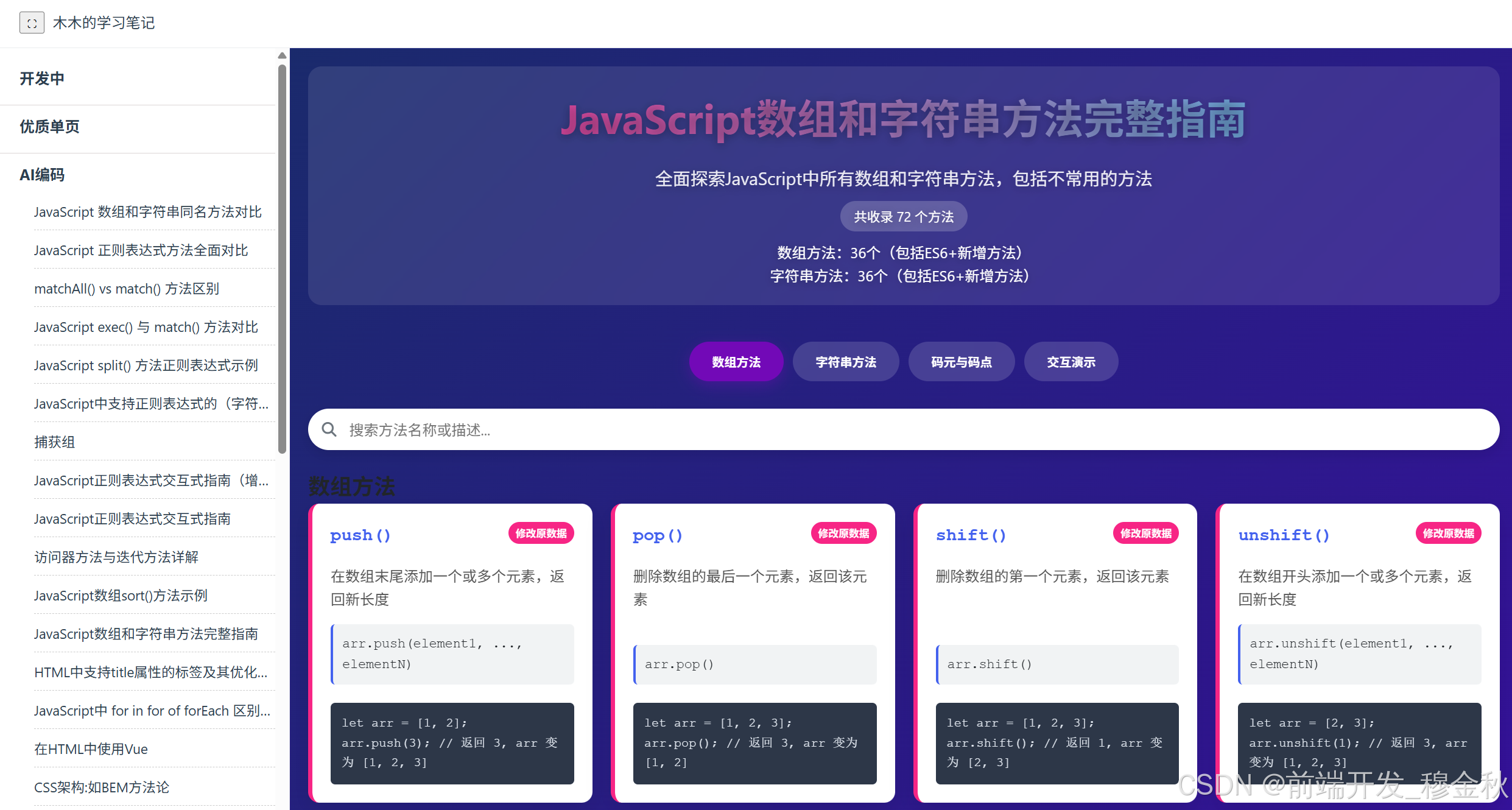Open matchAll() vs match() 方法区别 link
The height and width of the screenshot is (810, 1512).
pyautogui.click(x=127, y=289)
